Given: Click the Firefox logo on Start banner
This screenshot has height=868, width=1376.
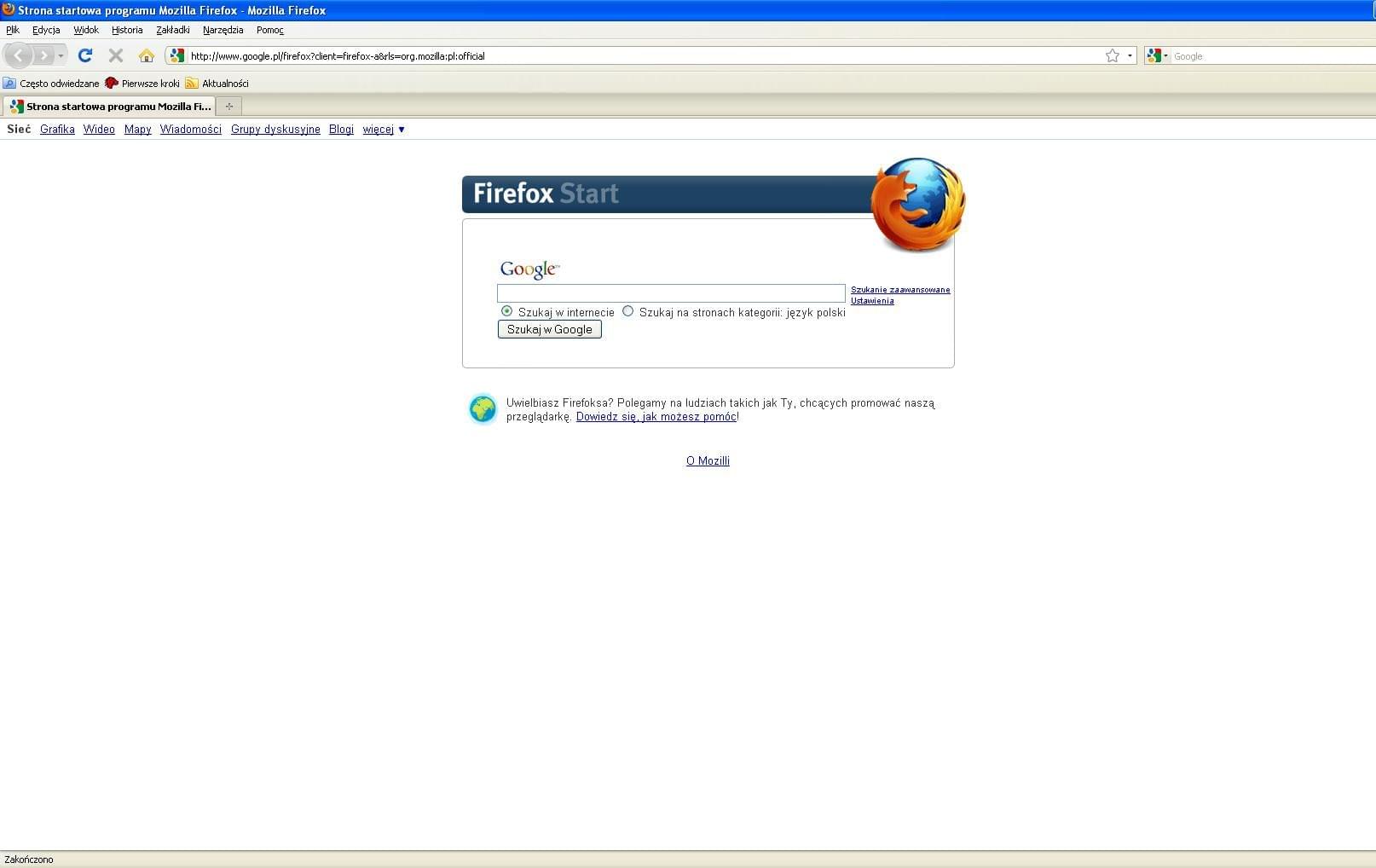Looking at the screenshot, I should coord(918,205).
